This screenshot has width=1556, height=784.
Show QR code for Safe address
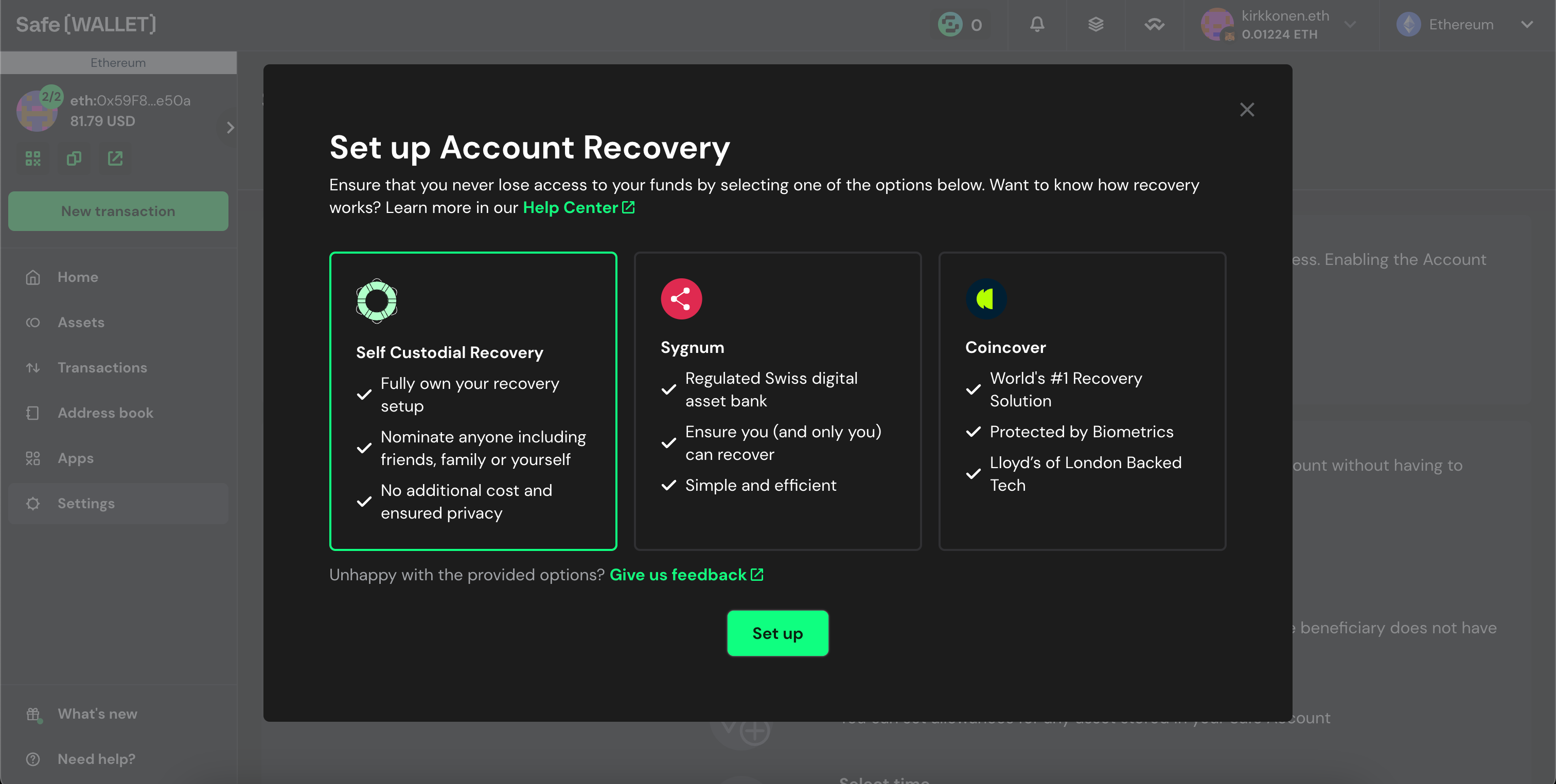coord(32,159)
